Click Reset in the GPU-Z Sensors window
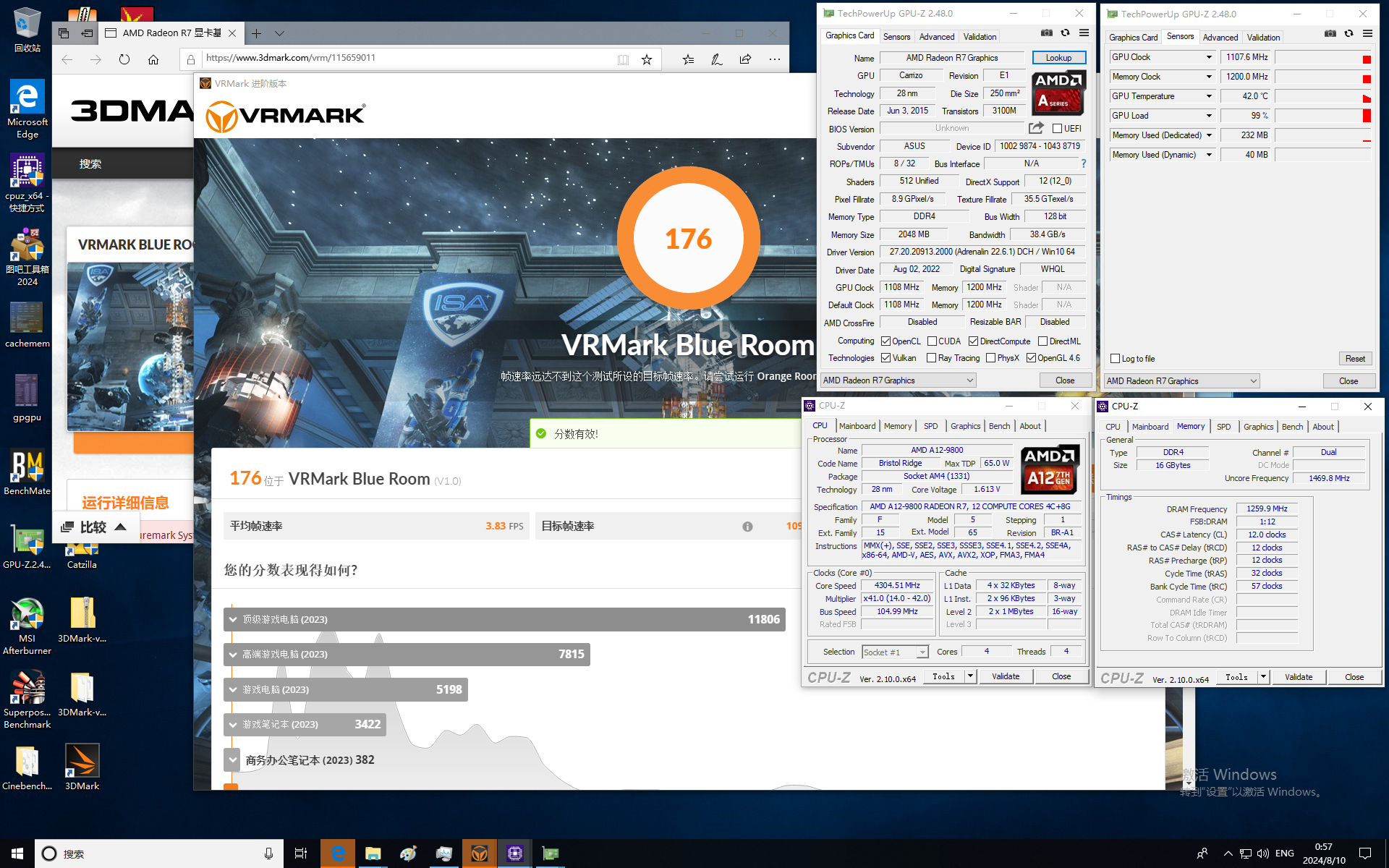The image size is (1389, 868). coord(1355,359)
